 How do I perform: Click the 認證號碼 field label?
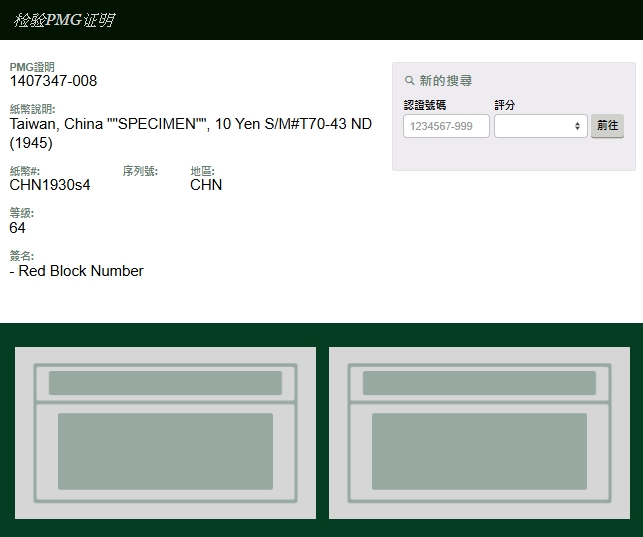pyautogui.click(x=425, y=105)
